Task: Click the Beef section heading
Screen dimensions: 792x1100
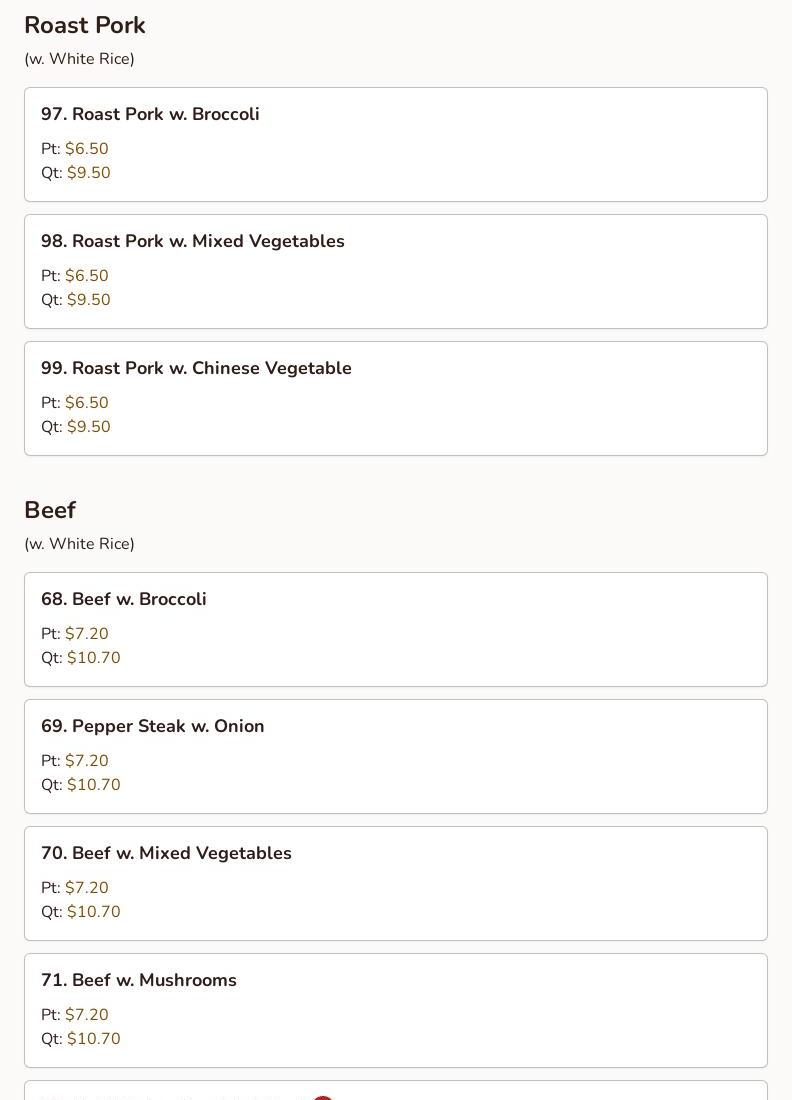Action: point(50,510)
